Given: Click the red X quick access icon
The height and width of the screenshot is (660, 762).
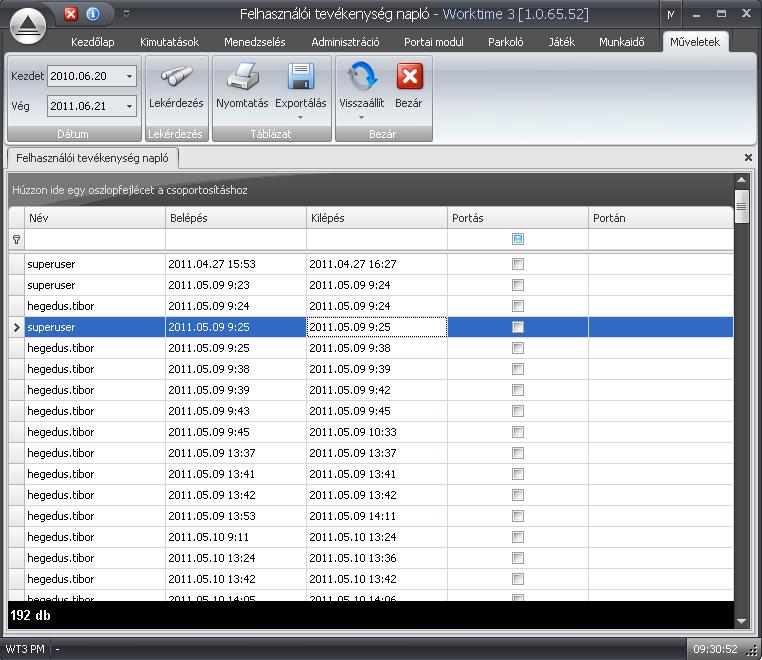Looking at the screenshot, I should pos(71,14).
